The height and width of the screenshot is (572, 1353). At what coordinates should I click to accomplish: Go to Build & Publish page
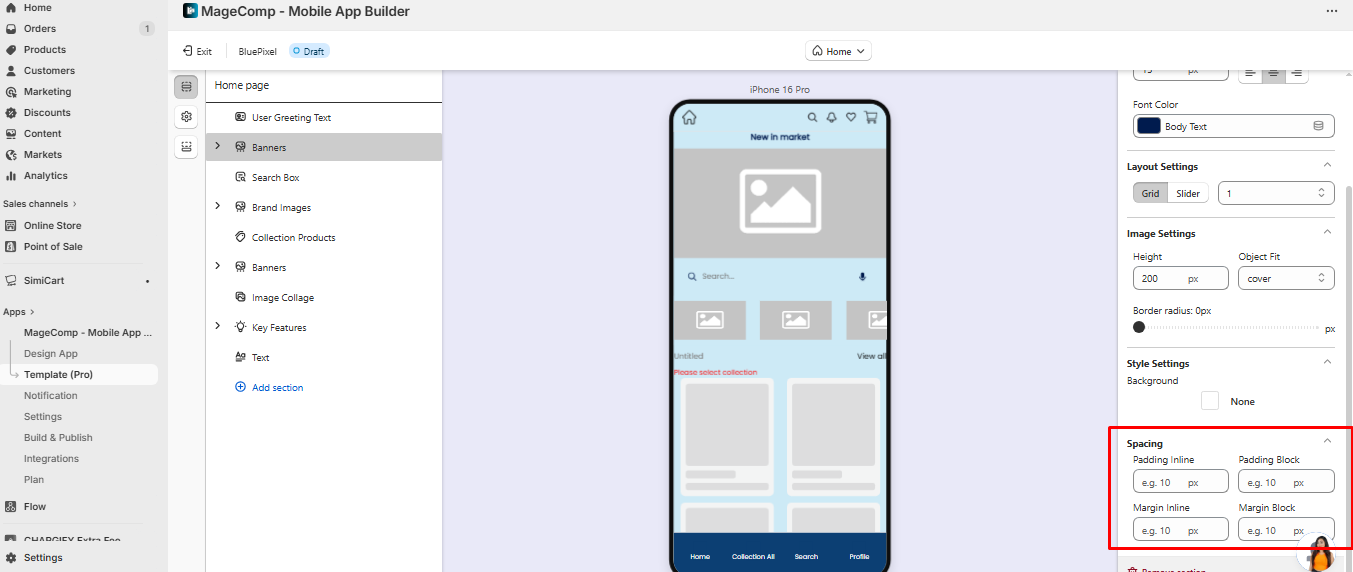[58, 438]
